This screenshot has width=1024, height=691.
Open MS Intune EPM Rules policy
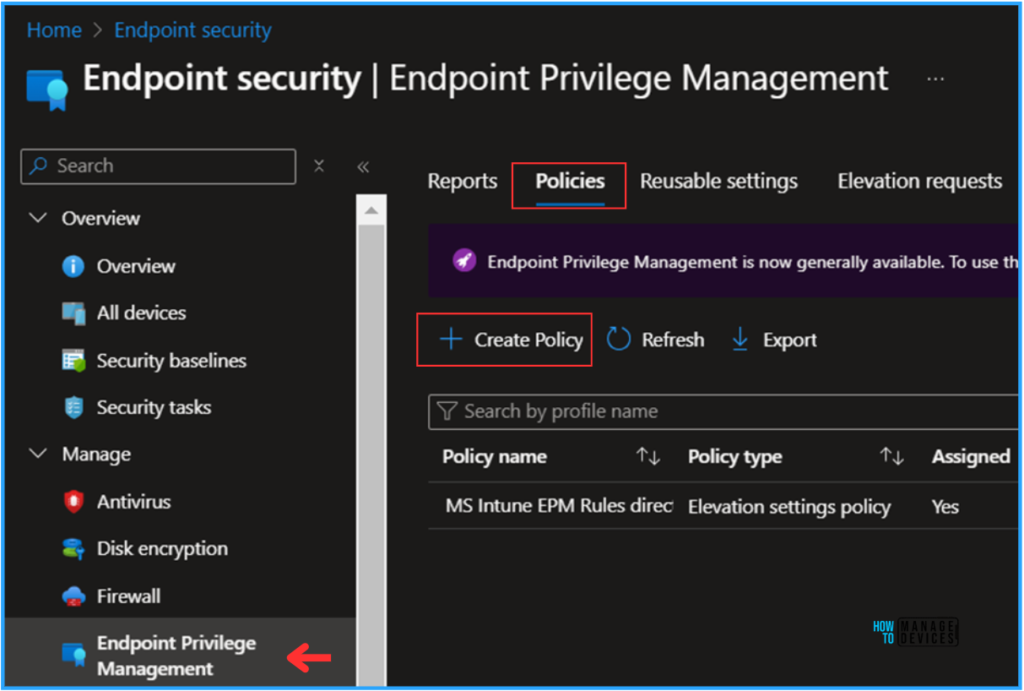coord(559,506)
